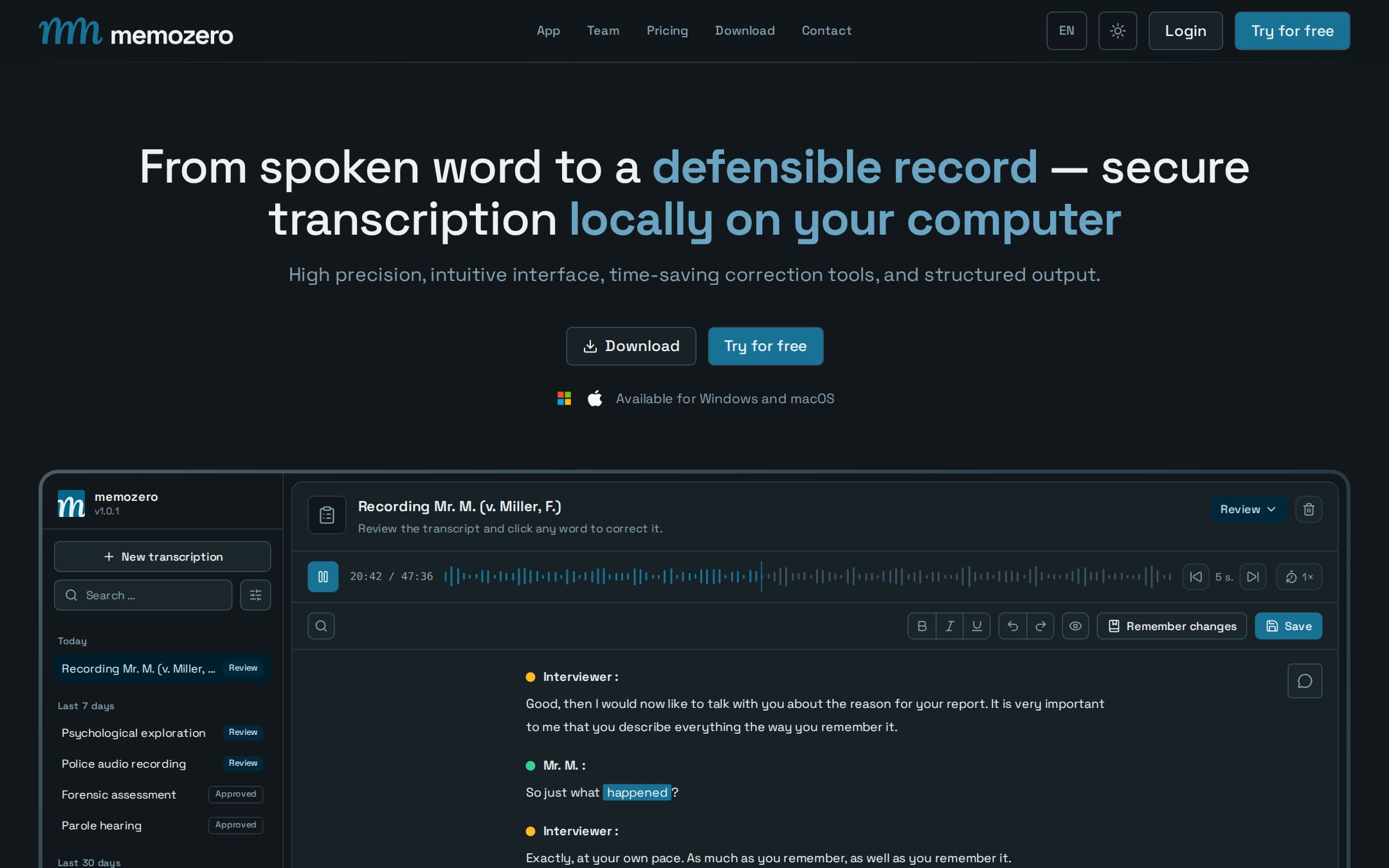Open the App menu item
The width and height of the screenshot is (1389, 868).
coord(548,31)
